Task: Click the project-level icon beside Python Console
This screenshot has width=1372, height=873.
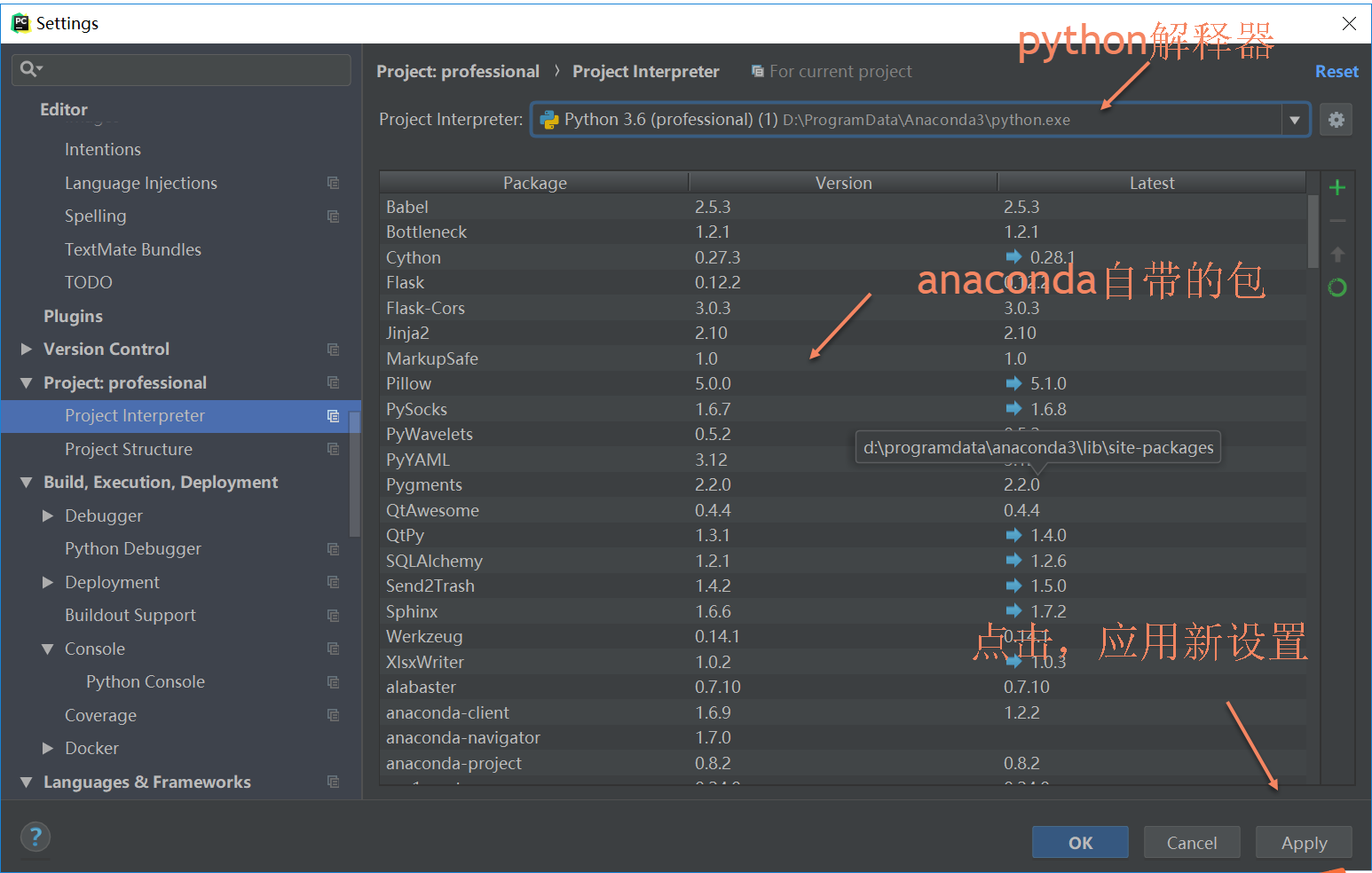Action: (333, 682)
